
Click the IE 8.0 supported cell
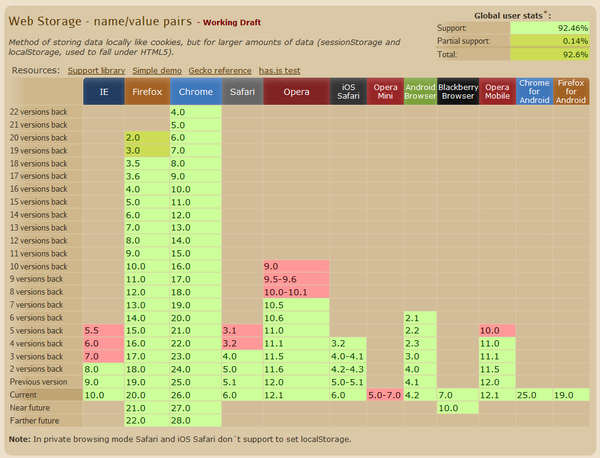[104, 369]
